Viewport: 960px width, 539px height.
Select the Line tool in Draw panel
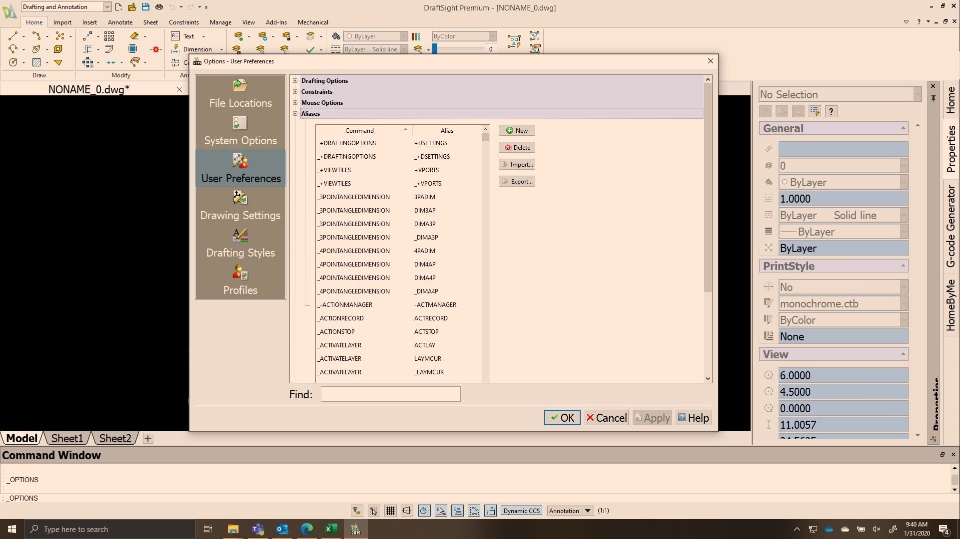pos(13,36)
